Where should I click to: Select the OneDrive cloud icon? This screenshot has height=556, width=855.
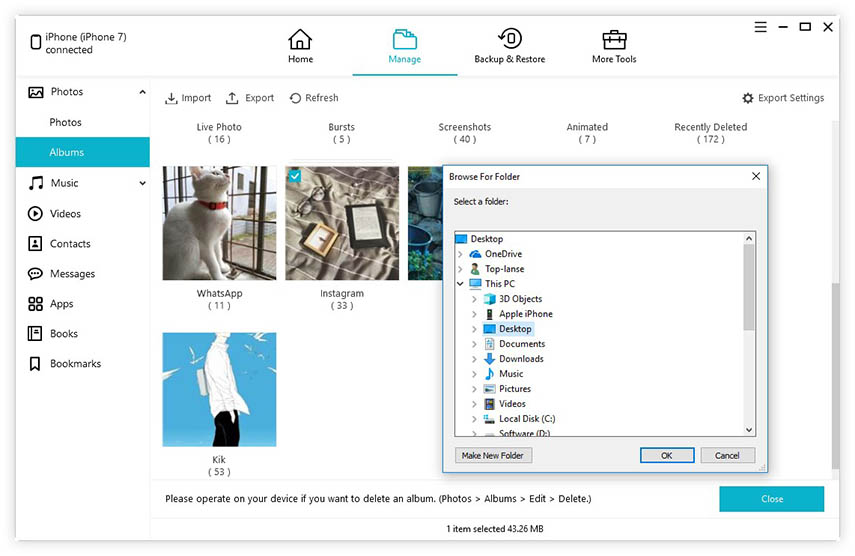(x=475, y=254)
